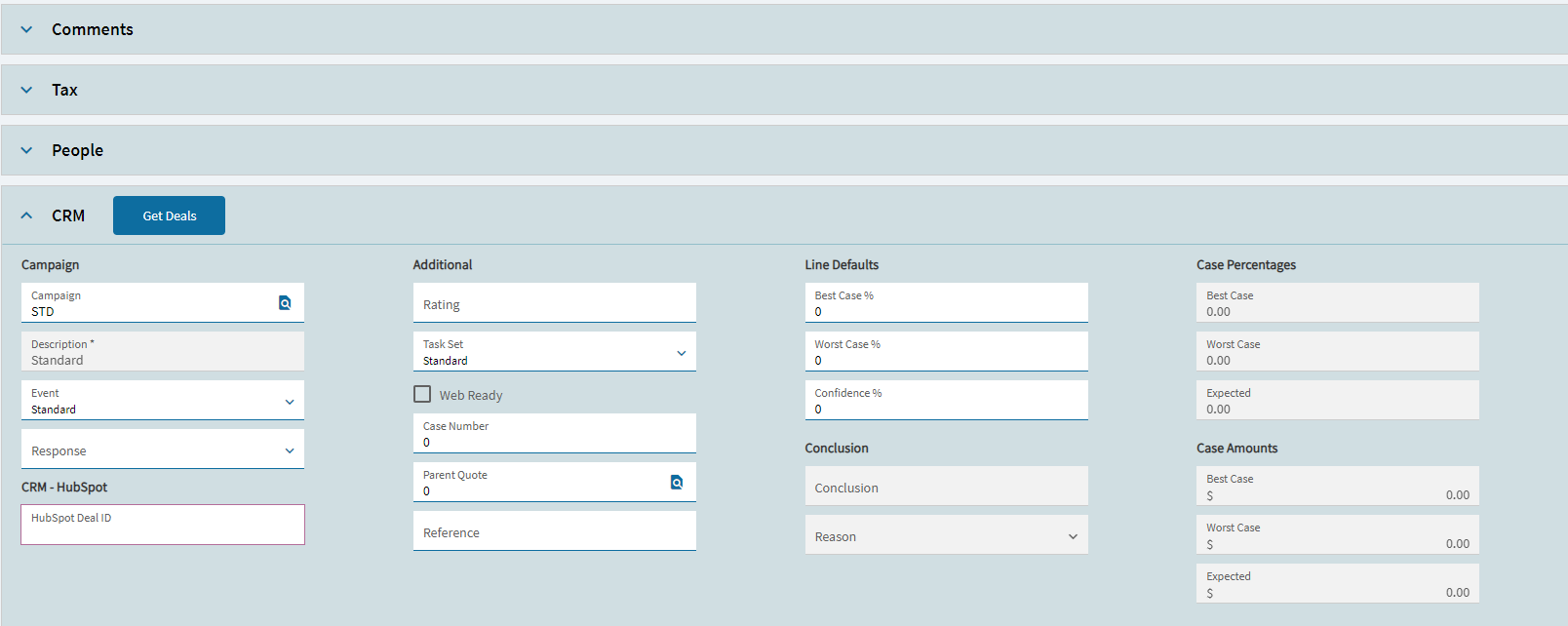Open the Parent Quote lookup search icon

677,483
